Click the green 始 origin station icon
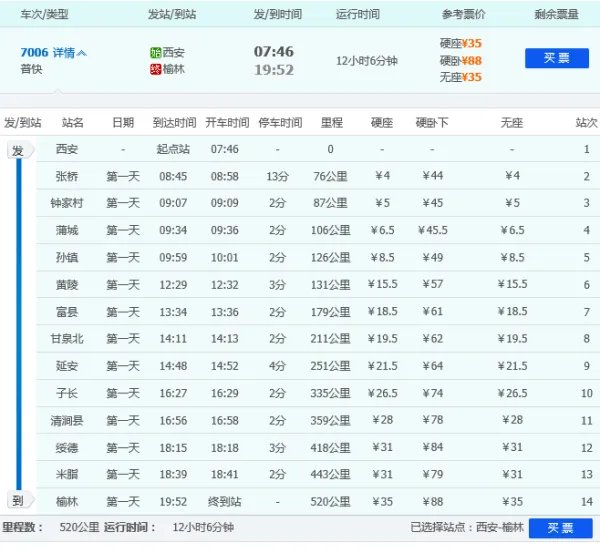The height and width of the screenshot is (553, 600). 155,52
